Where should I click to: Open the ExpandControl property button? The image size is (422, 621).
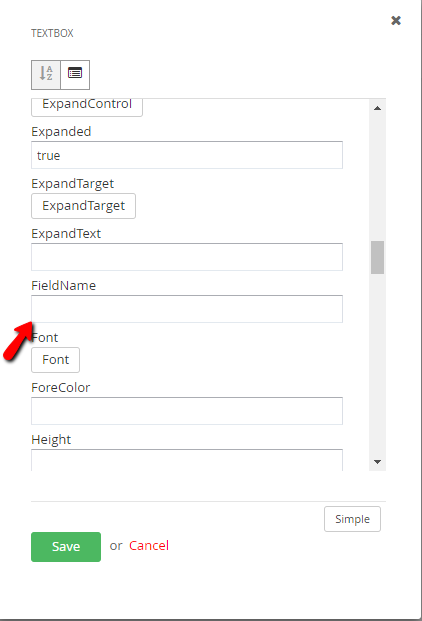click(x=87, y=107)
